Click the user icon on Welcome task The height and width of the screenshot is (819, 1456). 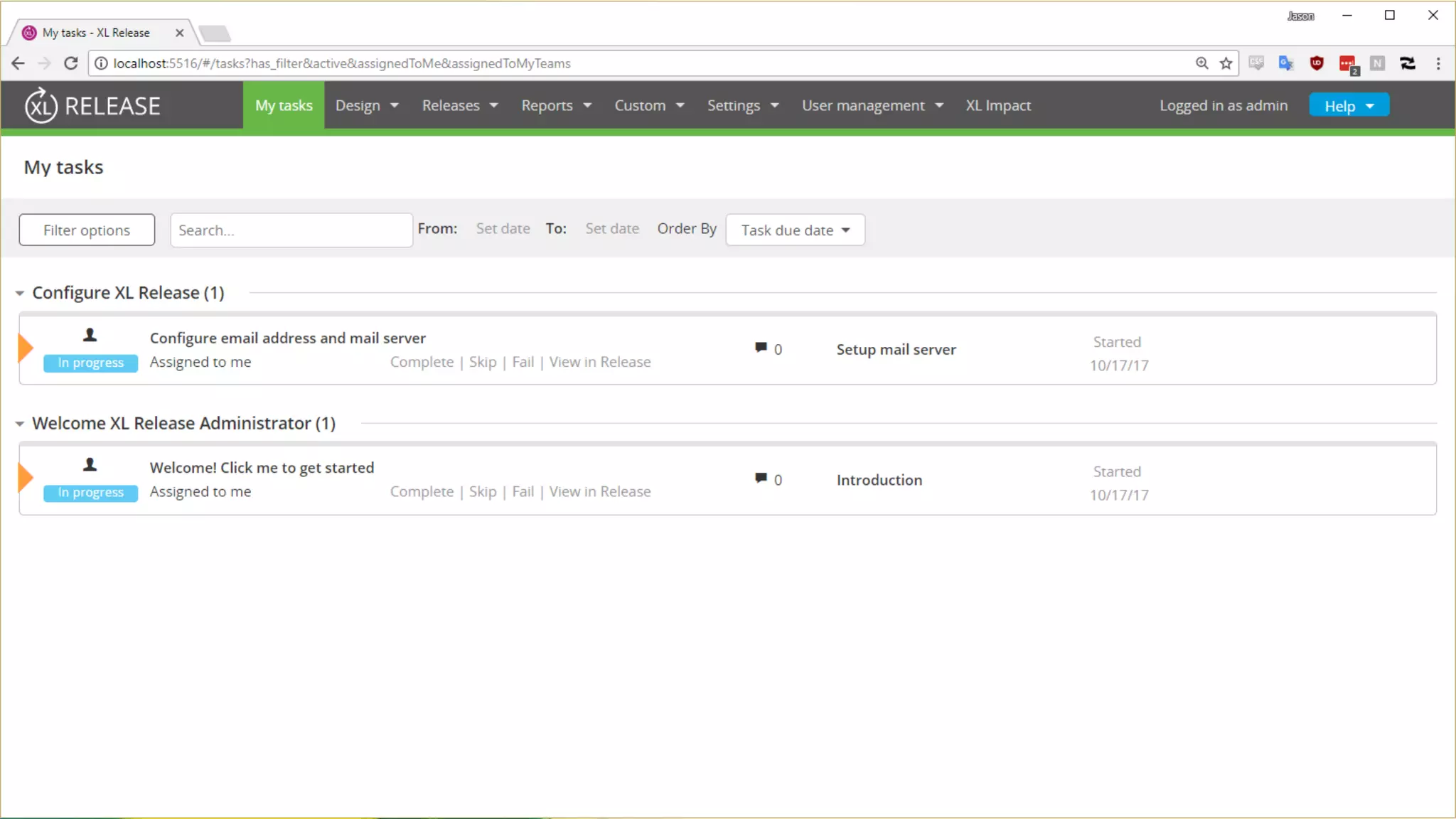[x=90, y=465]
